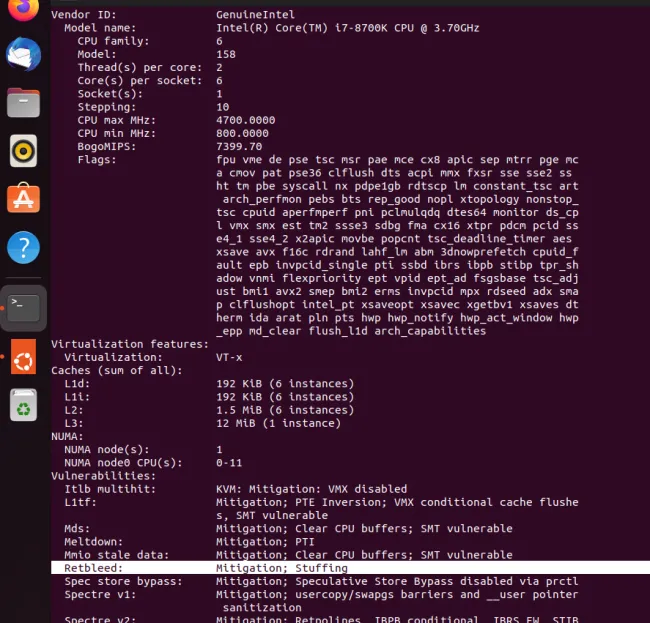Screen dimensions: 650x623
Task: Click the CPU family label
Action: [x=113, y=41]
